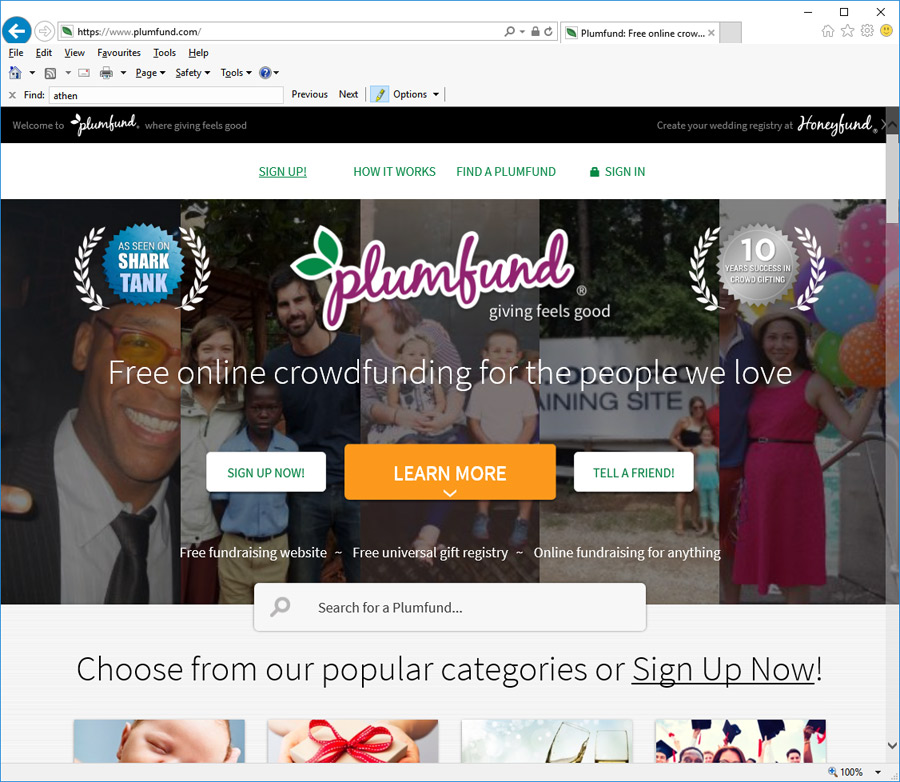Click the Search for a Plumfund field

(x=450, y=607)
